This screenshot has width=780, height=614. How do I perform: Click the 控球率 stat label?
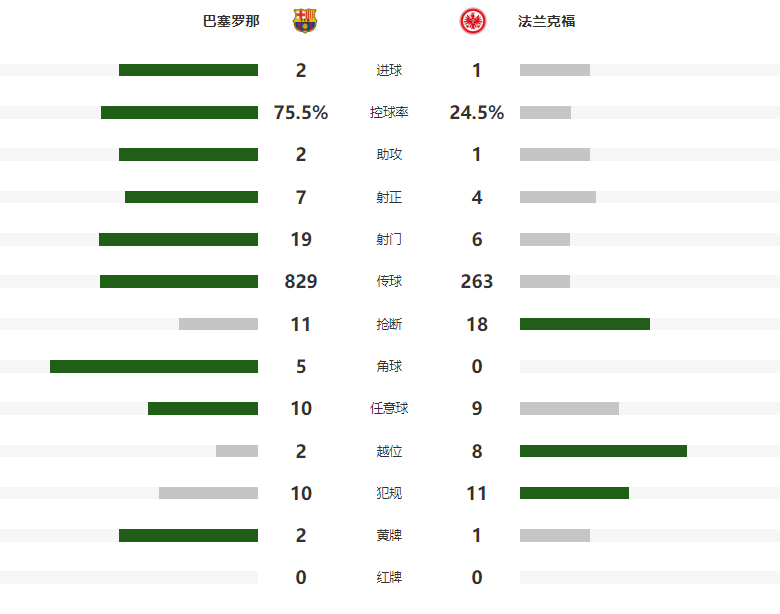pos(389,113)
